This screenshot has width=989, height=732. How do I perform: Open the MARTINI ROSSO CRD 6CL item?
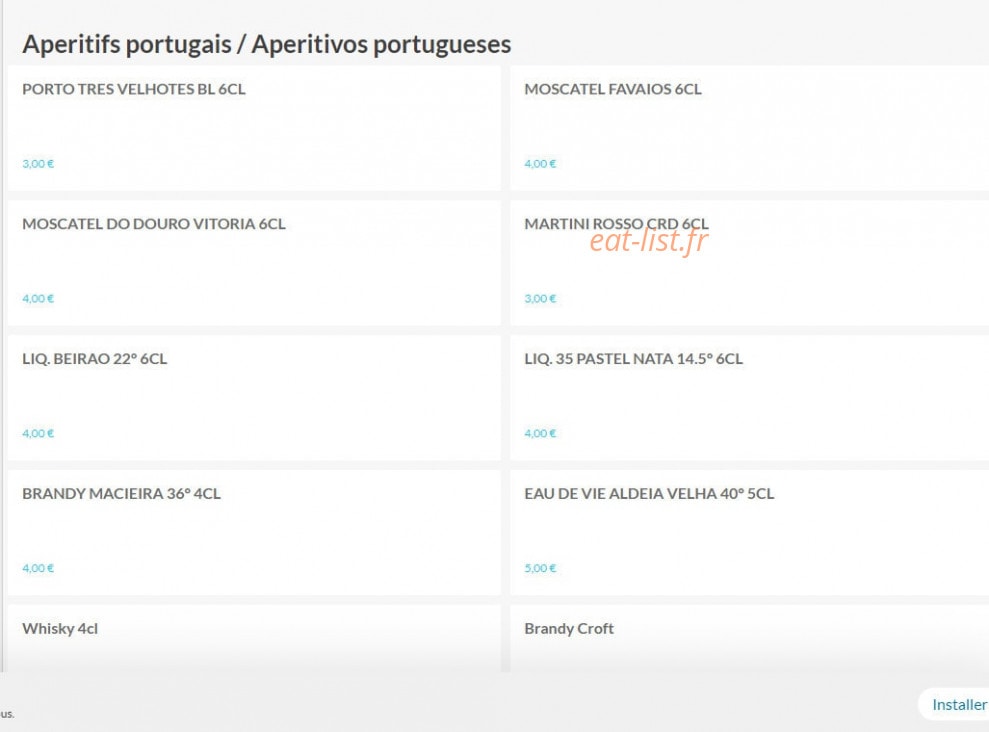[x=749, y=263]
